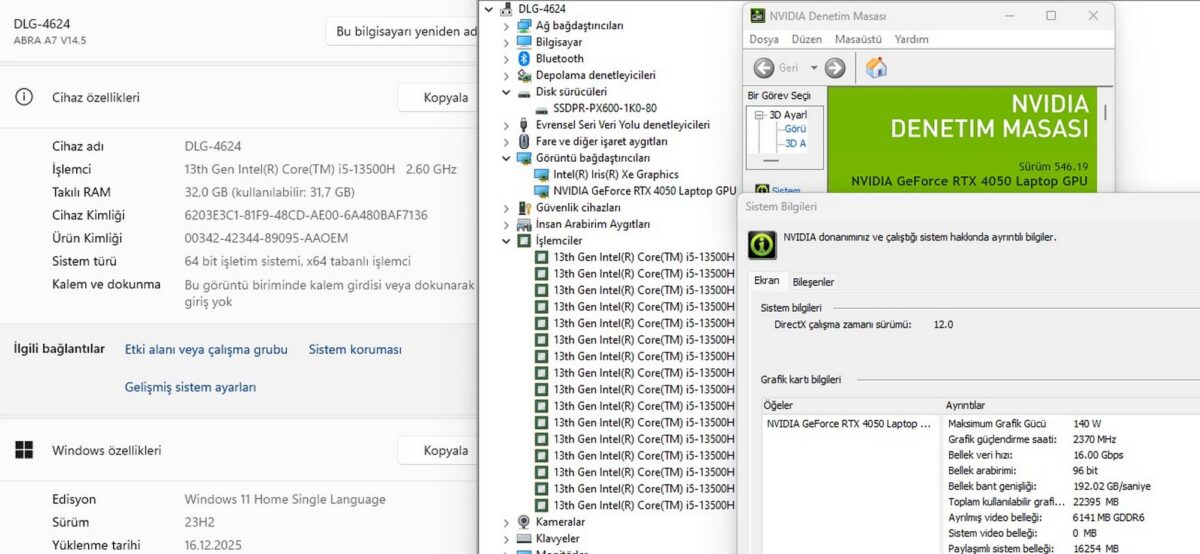Click Bellek bant genişliği value 192.02 GB/saniye

click(x=1112, y=486)
